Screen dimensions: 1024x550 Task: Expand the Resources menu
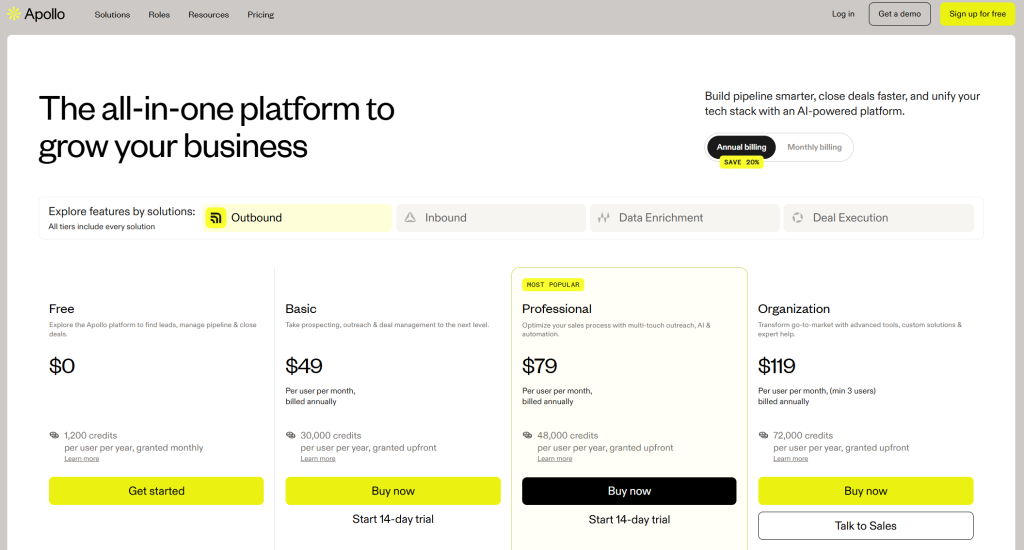pos(208,15)
